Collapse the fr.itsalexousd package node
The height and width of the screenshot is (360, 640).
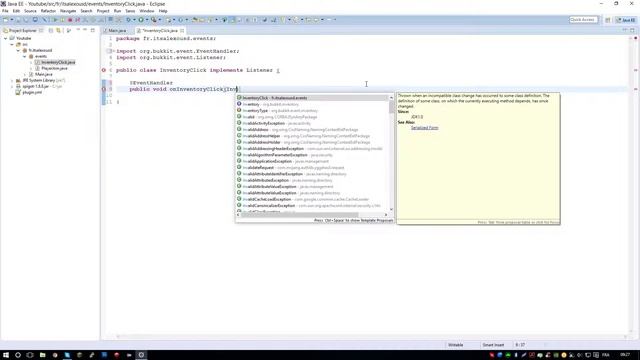click(18, 50)
